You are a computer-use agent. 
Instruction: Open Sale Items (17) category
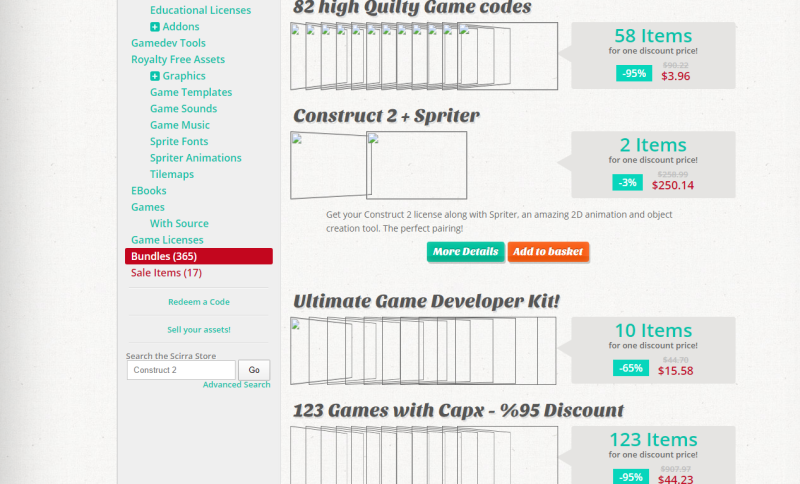(x=166, y=272)
